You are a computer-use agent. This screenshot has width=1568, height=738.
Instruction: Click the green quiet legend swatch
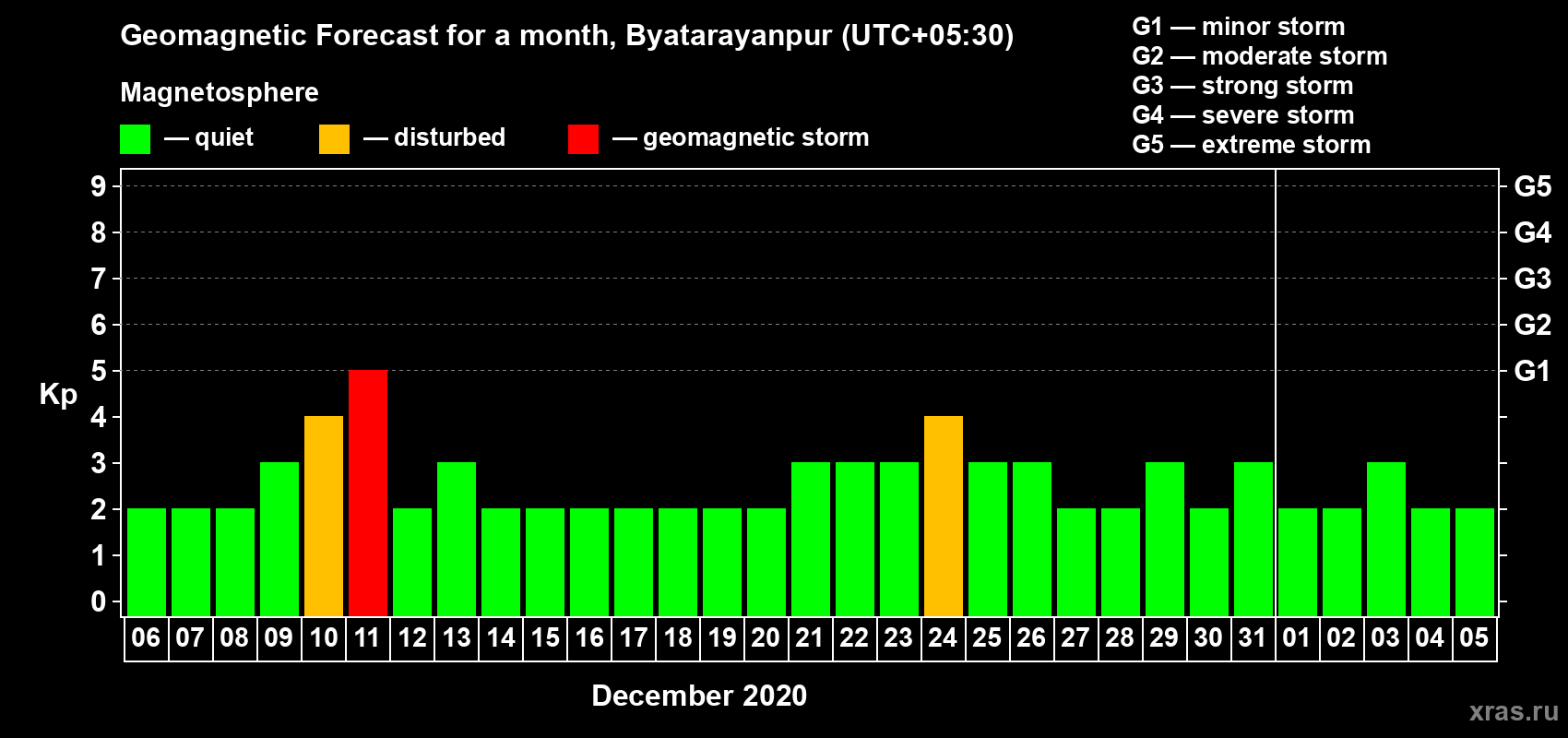click(x=135, y=139)
